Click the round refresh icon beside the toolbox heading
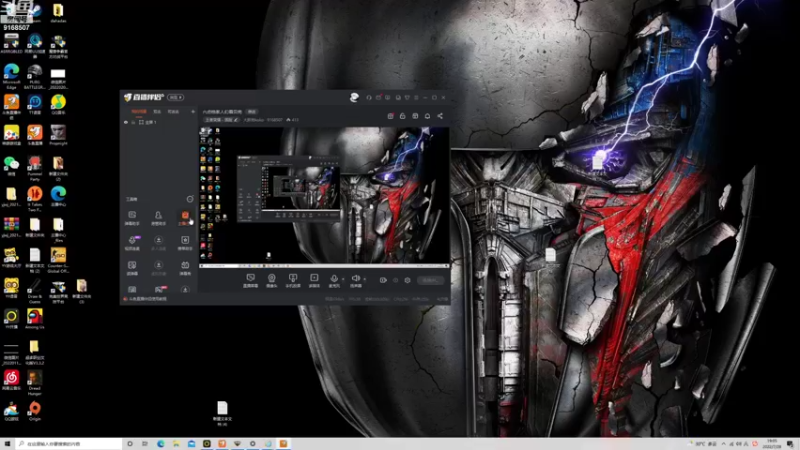 pyautogui.click(x=190, y=199)
